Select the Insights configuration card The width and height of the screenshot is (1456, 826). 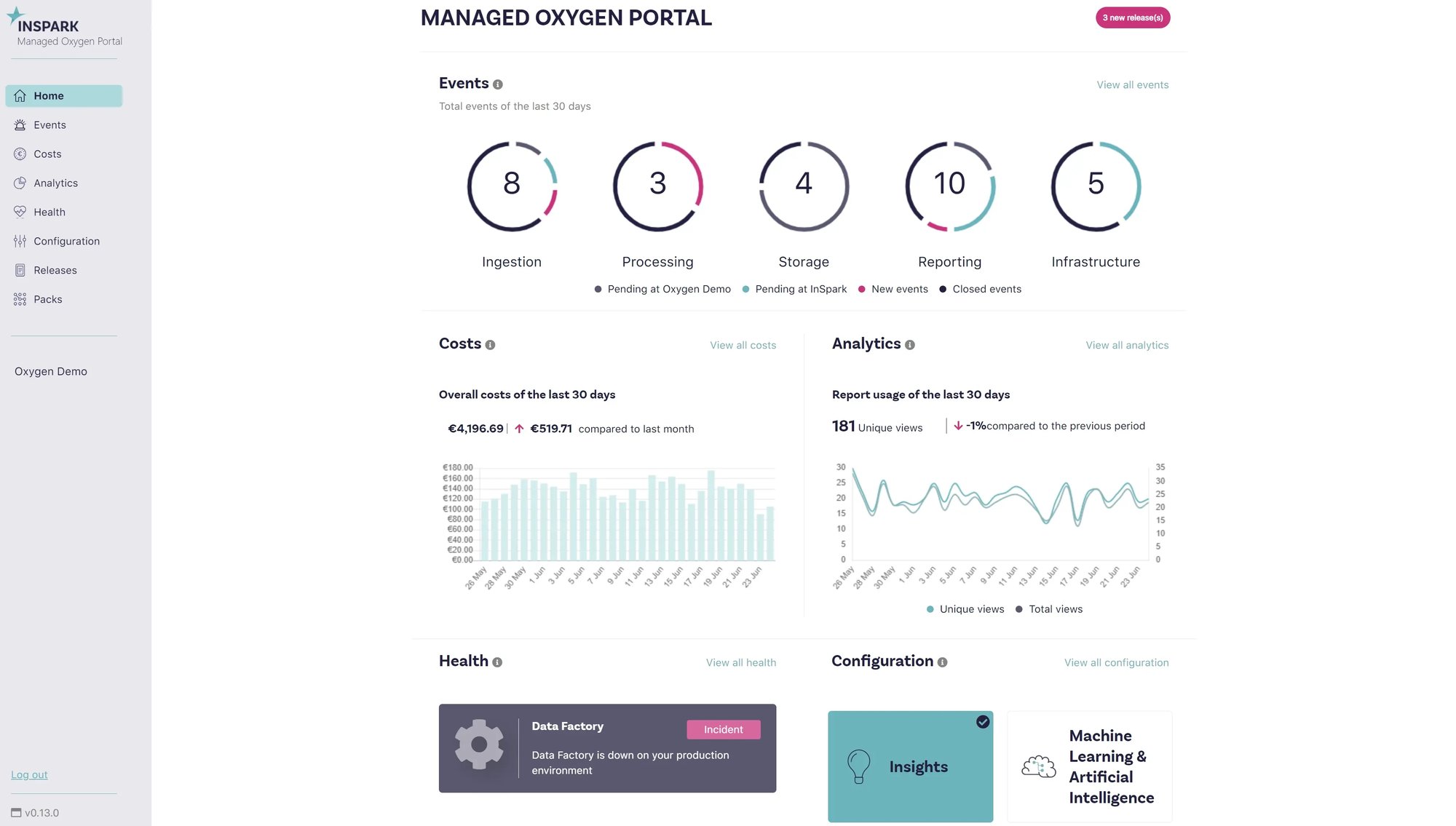(910, 766)
